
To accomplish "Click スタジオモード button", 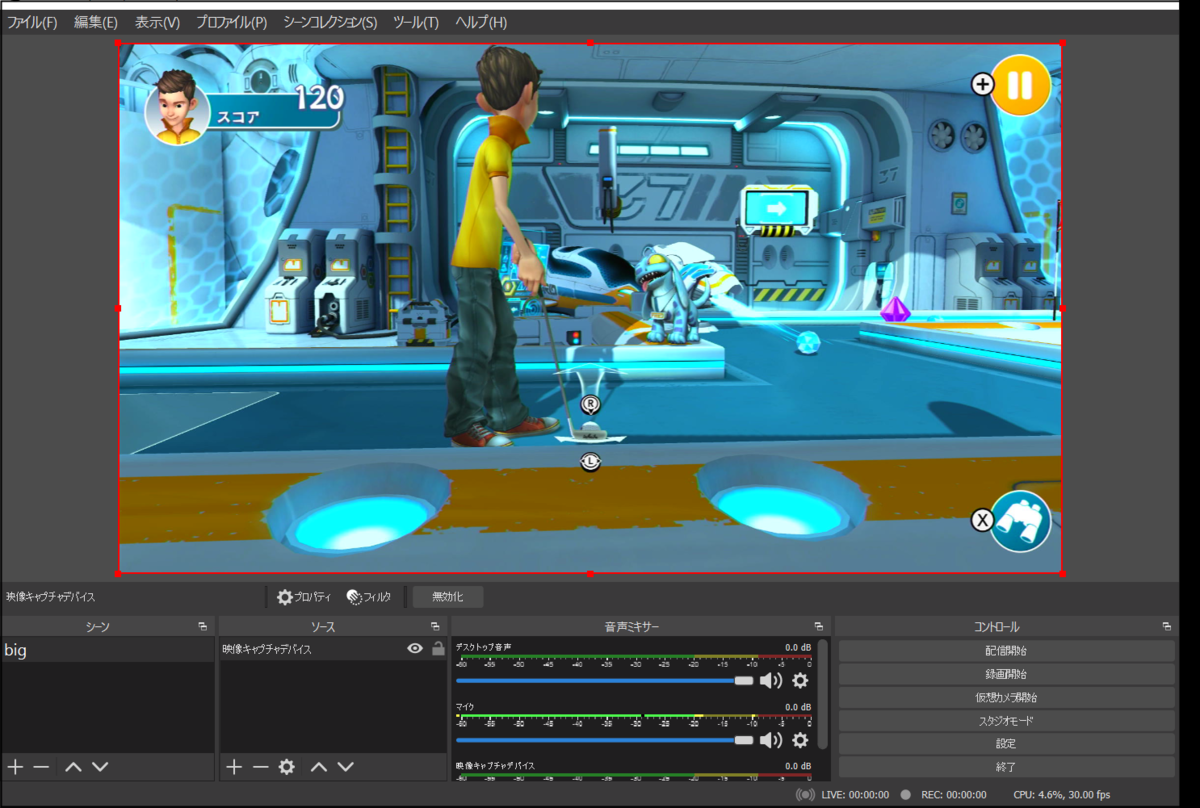I will click(1007, 720).
